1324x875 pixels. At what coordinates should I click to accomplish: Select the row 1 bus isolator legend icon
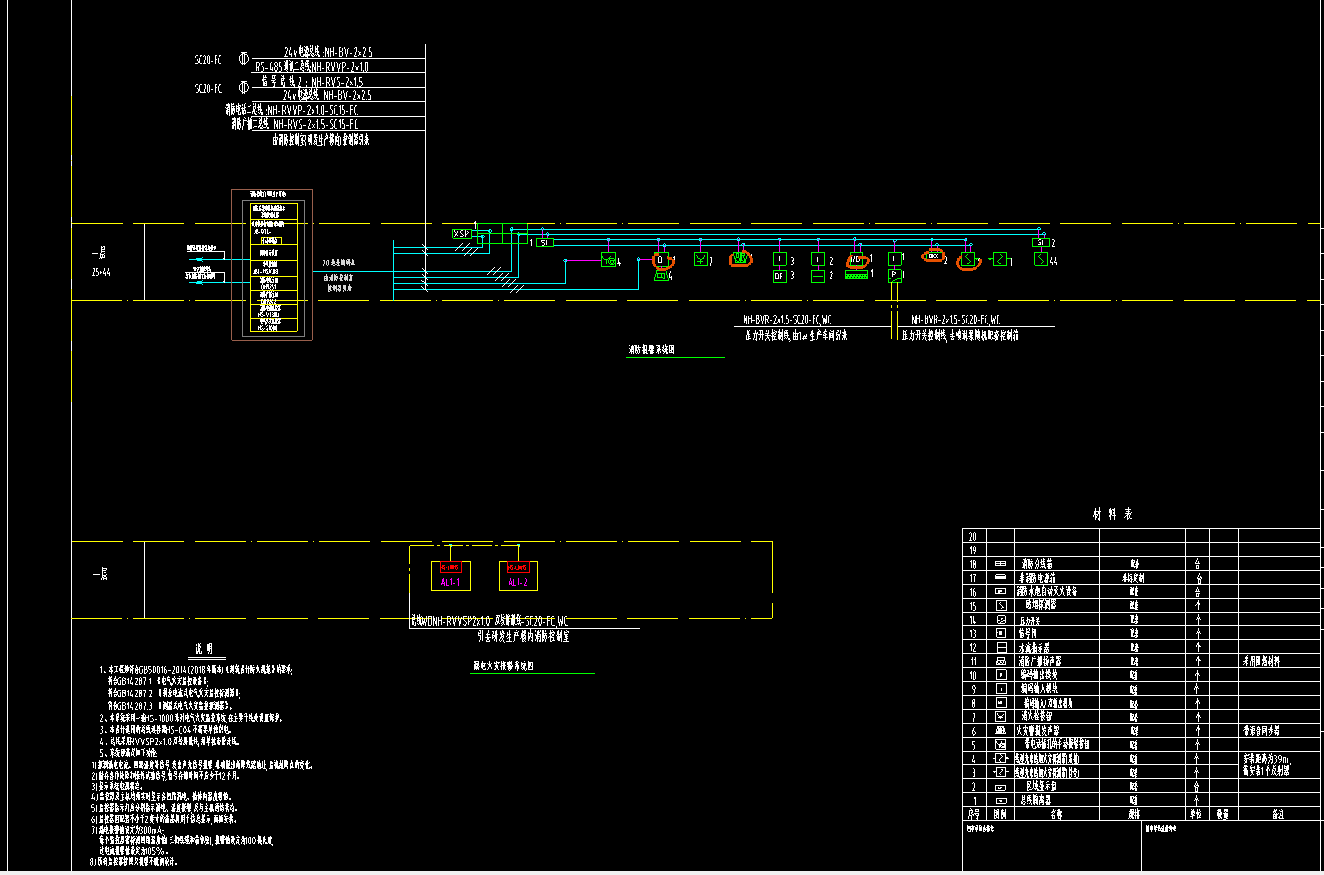(1001, 801)
